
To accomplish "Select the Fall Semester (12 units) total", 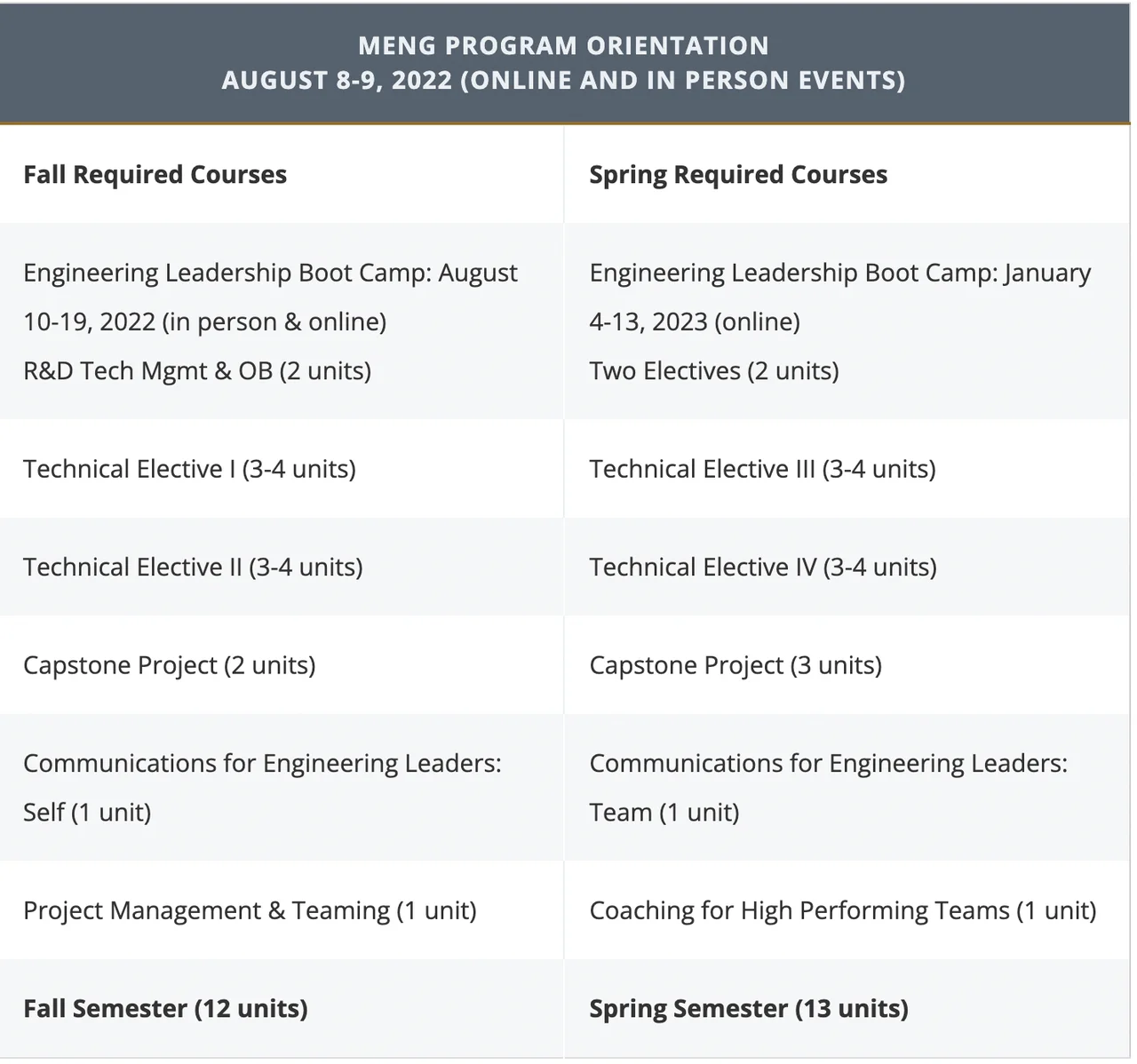I will tap(165, 1008).
